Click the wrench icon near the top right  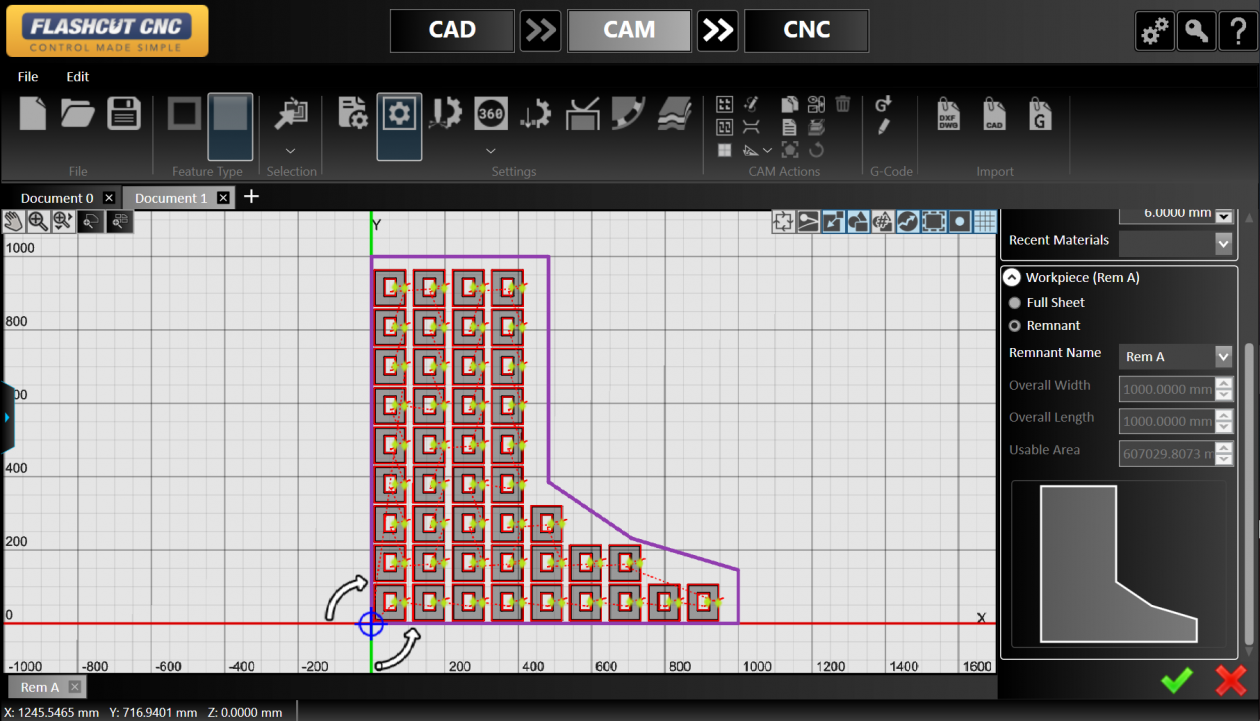(x=1196, y=30)
